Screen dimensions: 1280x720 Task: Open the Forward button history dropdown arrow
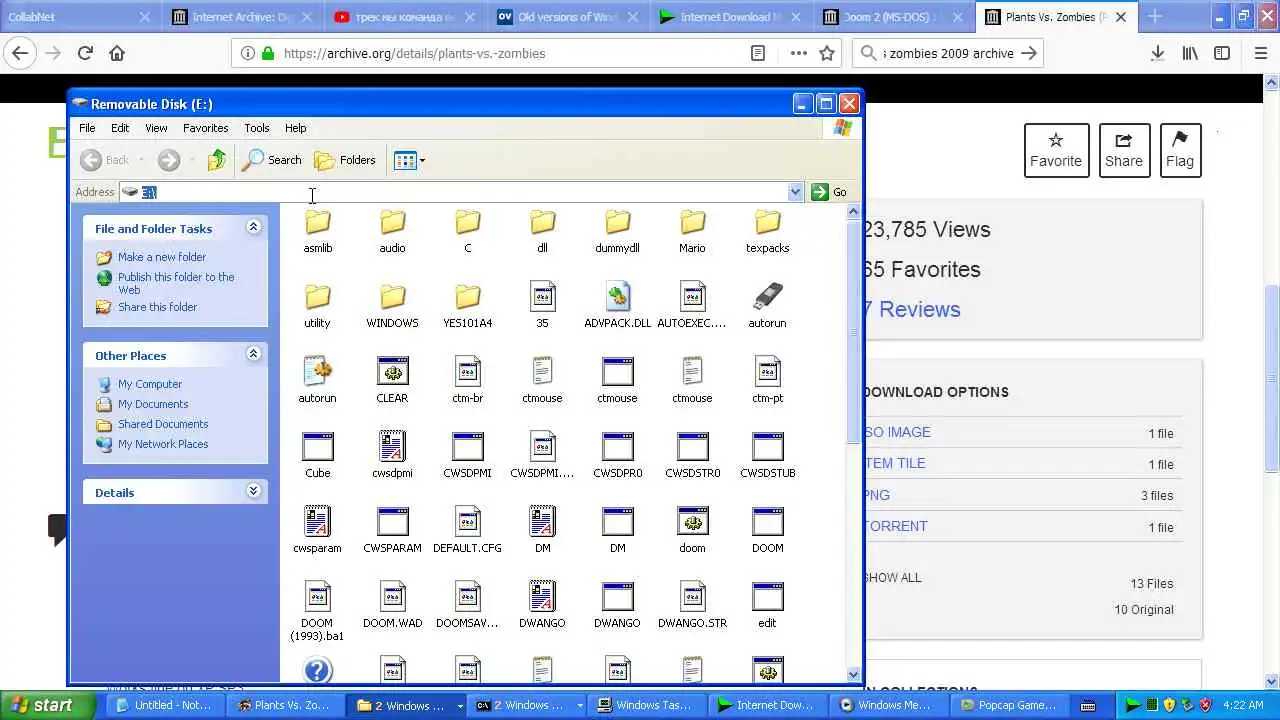coord(193,160)
